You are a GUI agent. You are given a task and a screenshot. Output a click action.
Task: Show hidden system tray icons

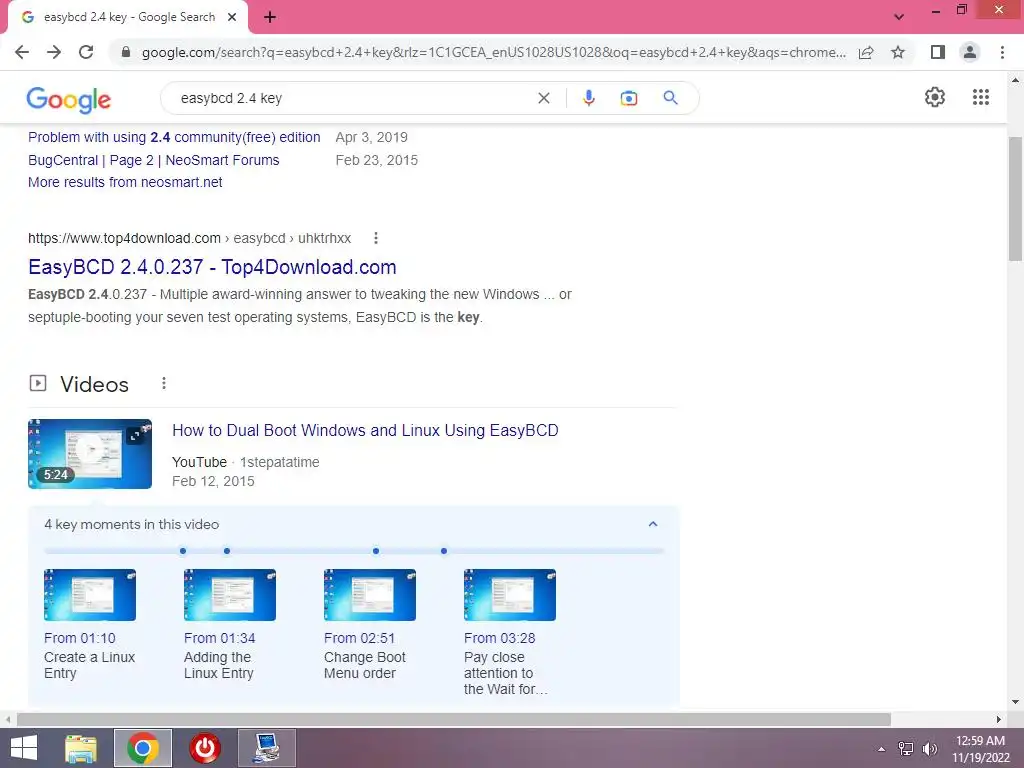[881, 749]
